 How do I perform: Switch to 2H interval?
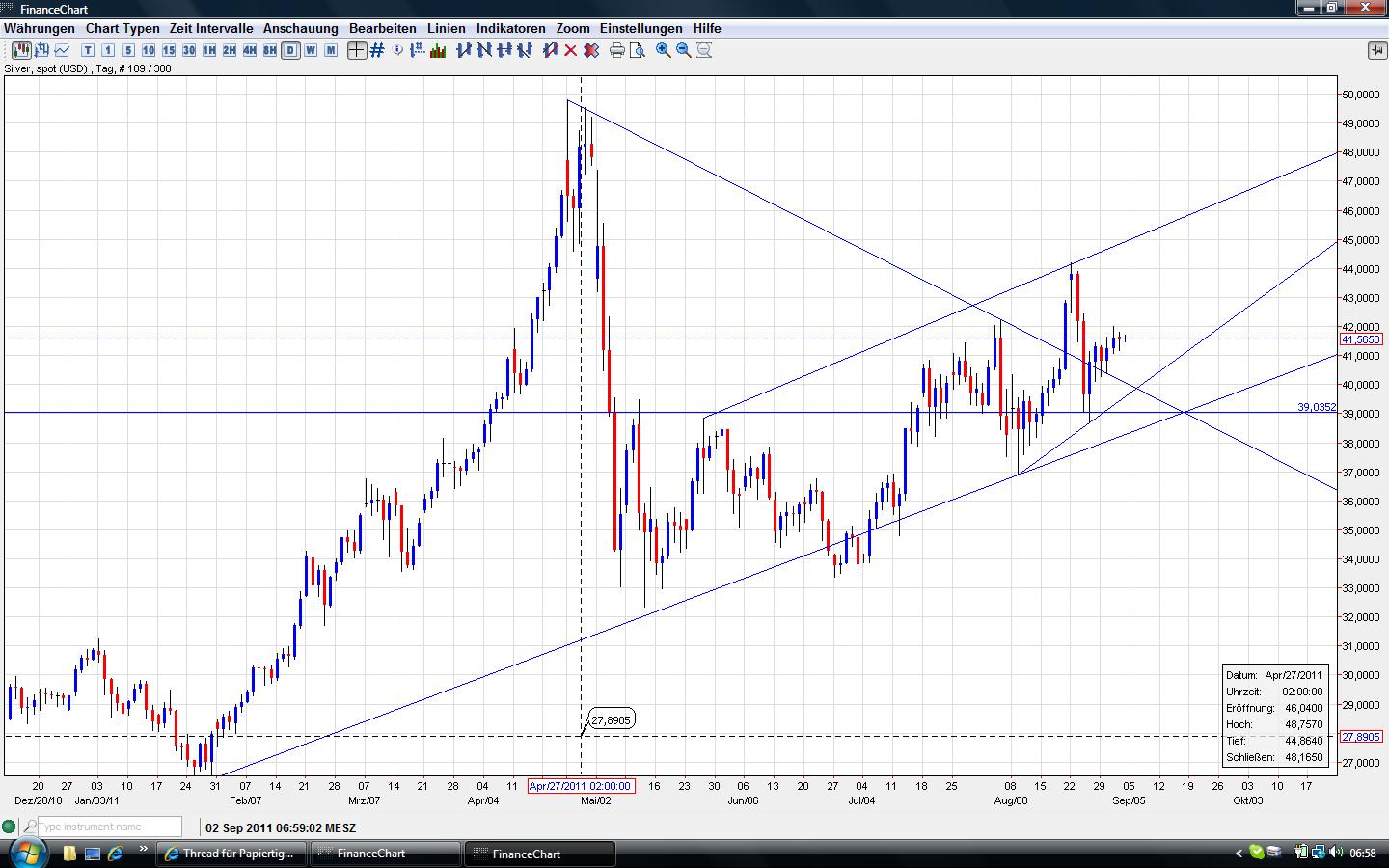coord(230,50)
